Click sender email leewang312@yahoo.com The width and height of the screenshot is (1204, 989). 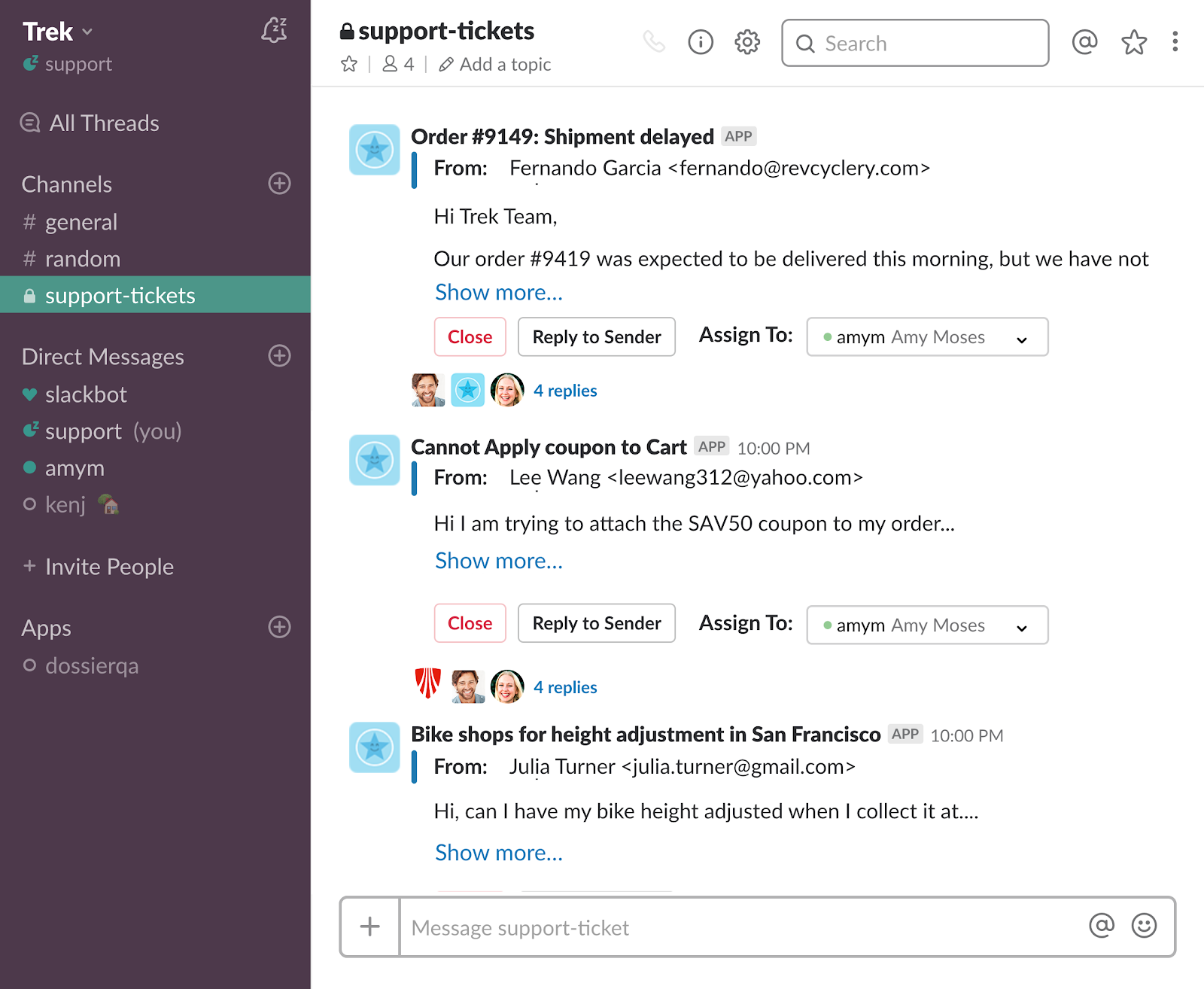click(734, 478)
